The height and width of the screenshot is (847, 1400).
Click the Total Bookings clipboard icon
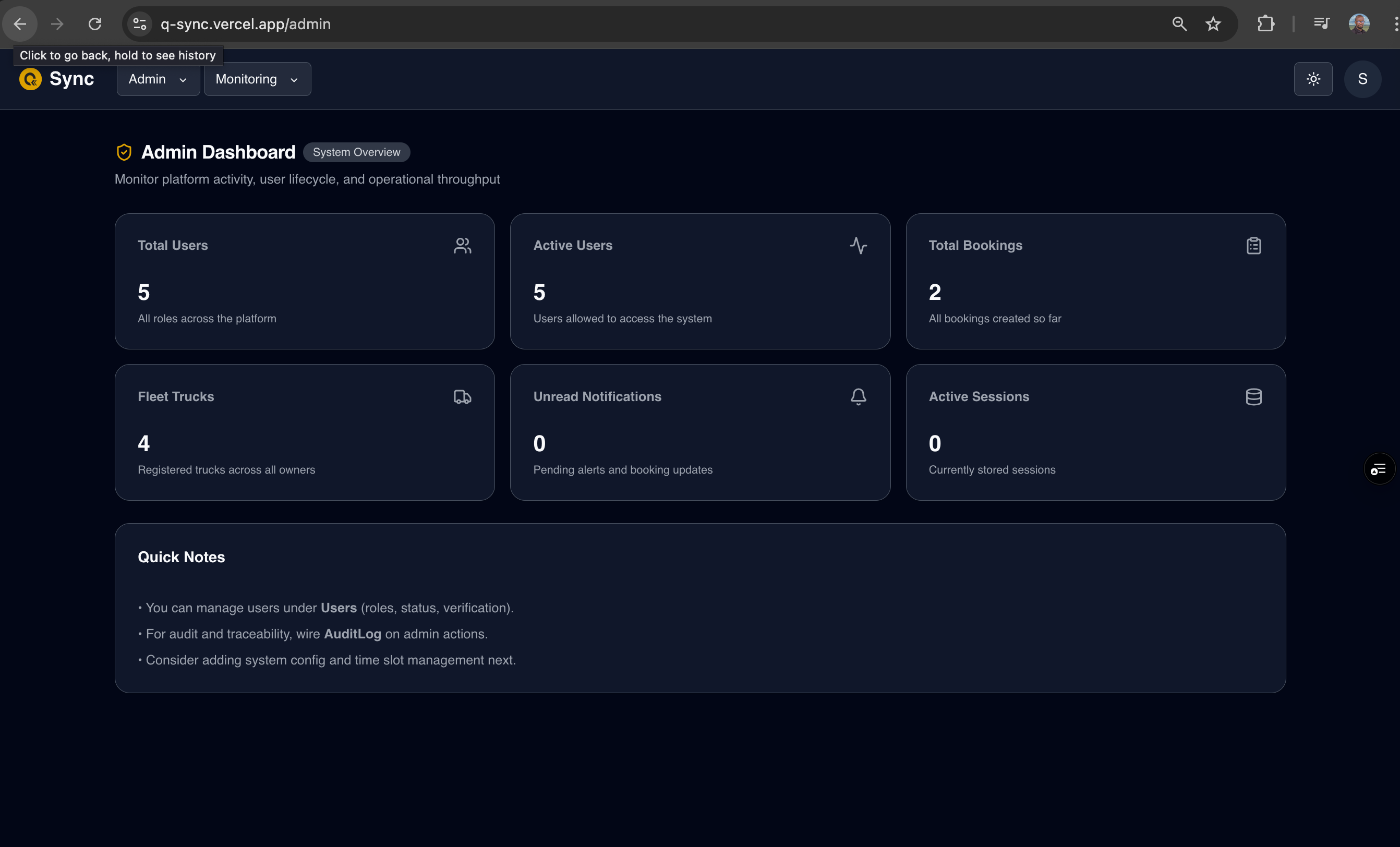tap(1254, 246)
